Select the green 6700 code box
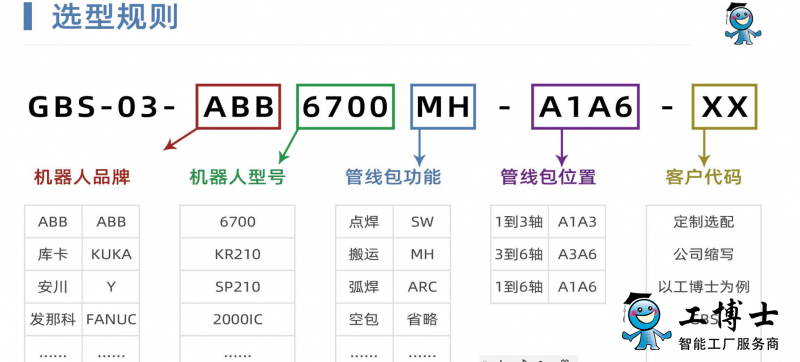The width and height of the screenshot is (800, 362). point(345,107)
